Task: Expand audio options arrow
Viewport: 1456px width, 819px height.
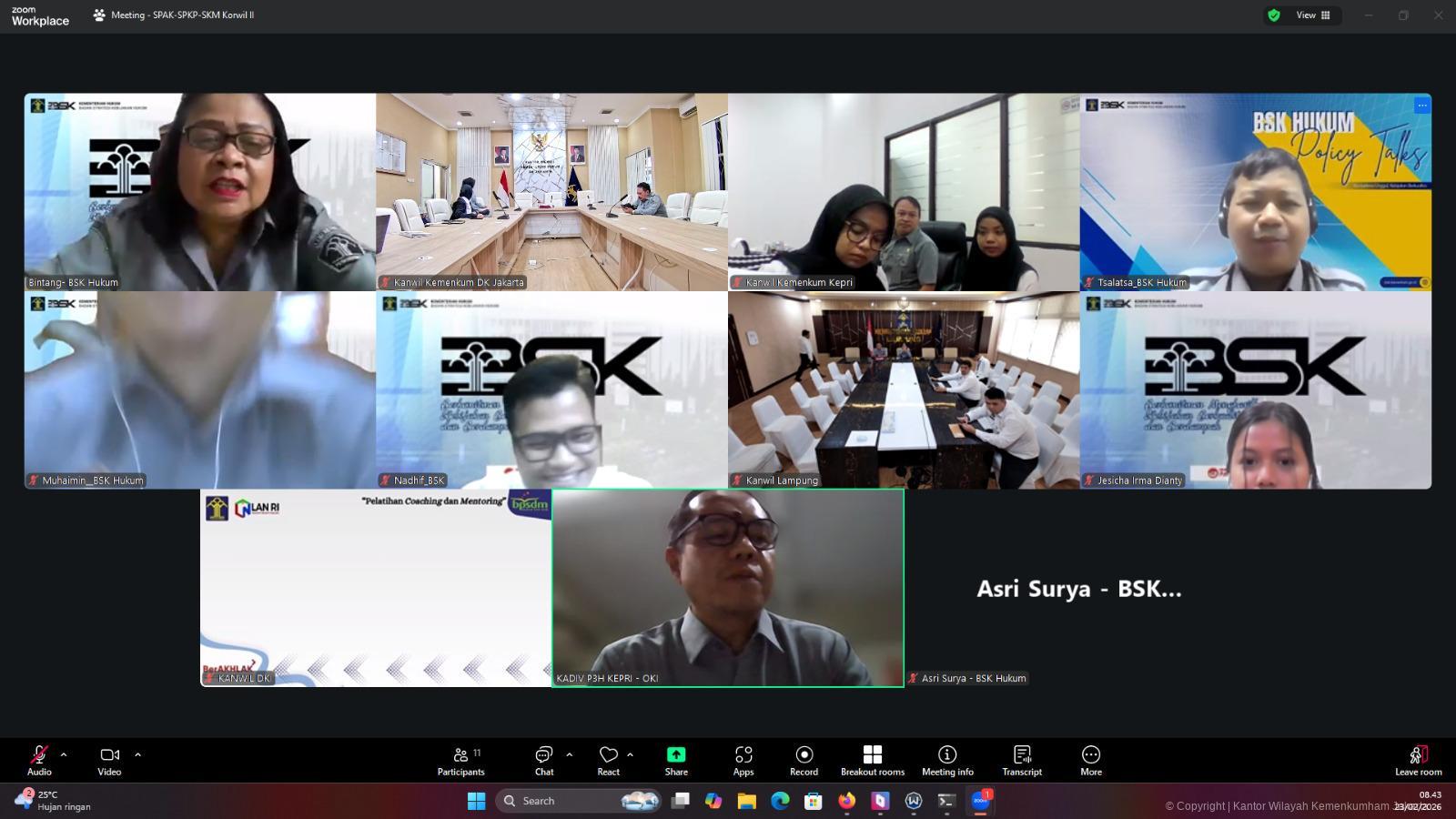Action: pyautogui.click(x=64, y=754)
